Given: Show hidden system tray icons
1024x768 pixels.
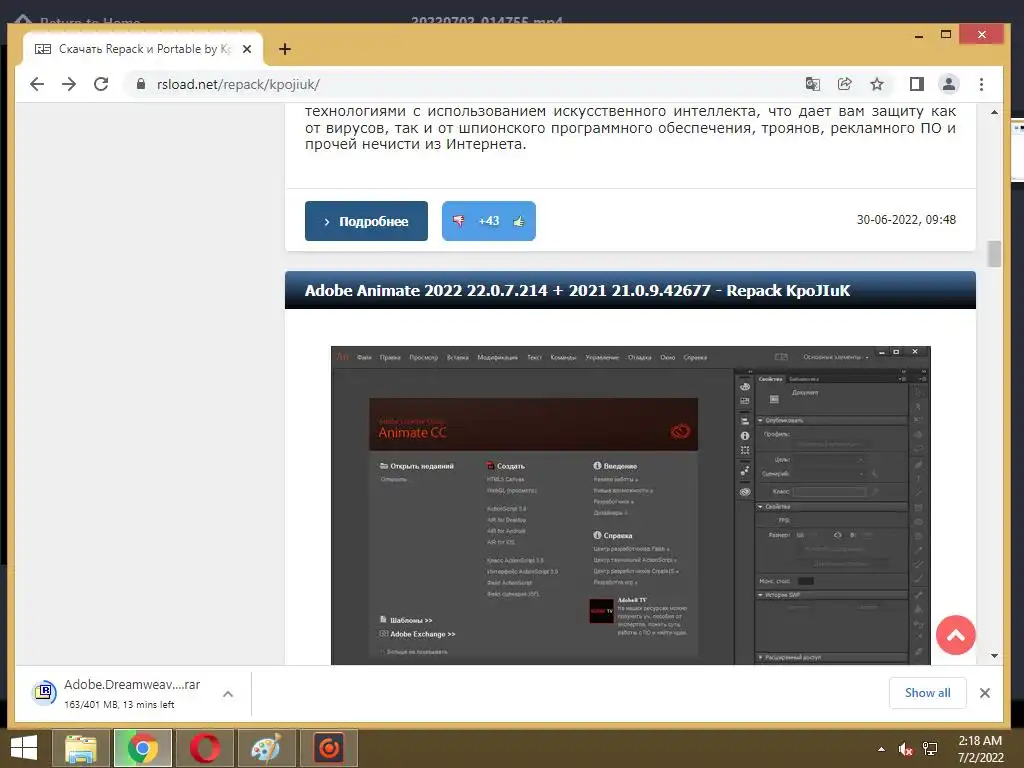Looking at the screenshot, I should [x=882, y=749].
